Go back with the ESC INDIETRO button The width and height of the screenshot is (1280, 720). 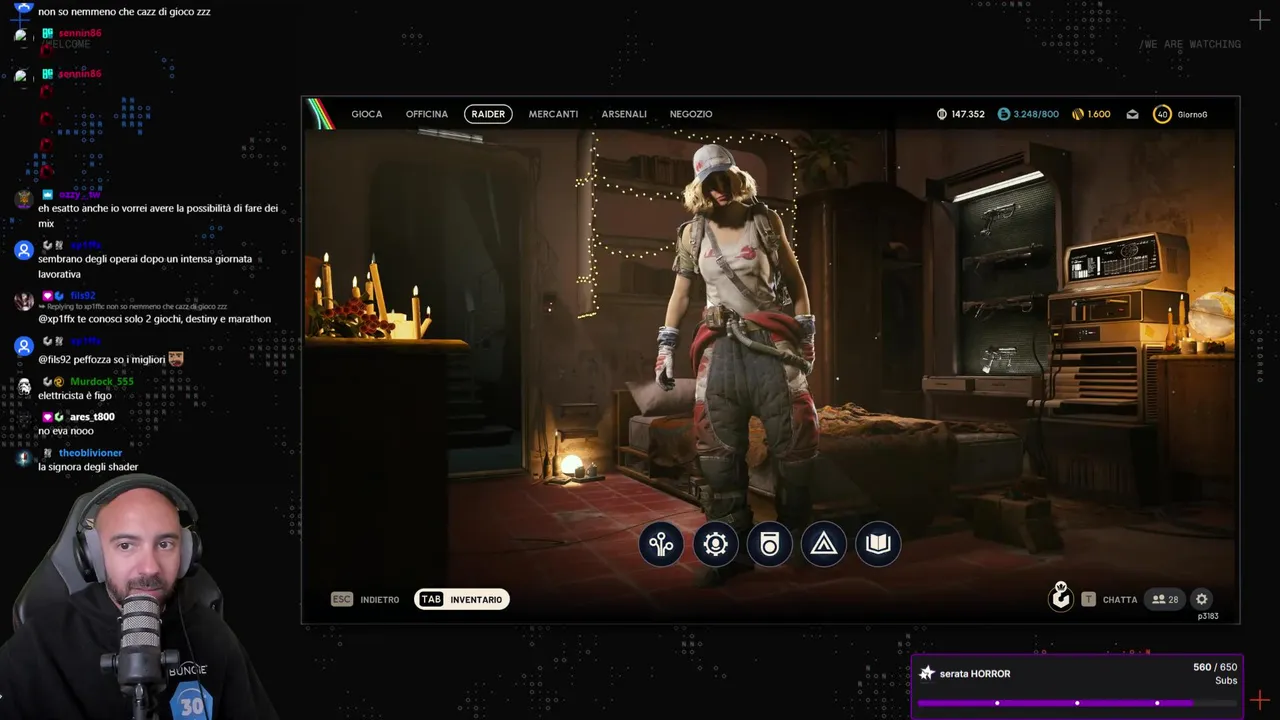[x=366, y=599]
